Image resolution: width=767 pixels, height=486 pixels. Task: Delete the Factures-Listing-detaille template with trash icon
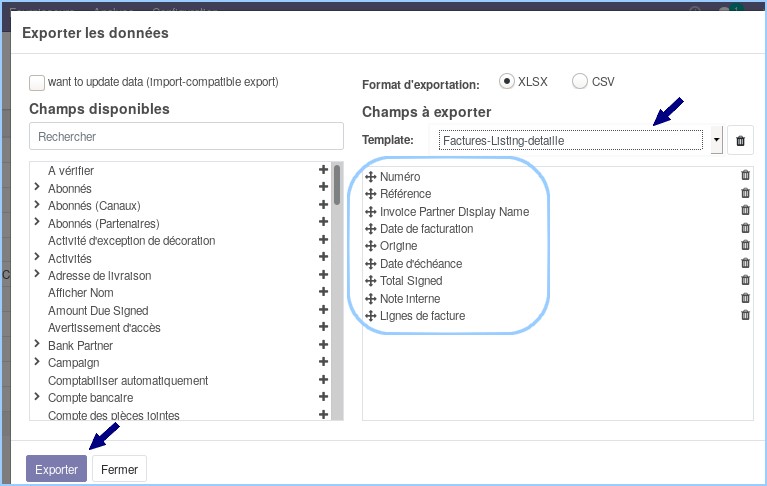point(740,141)
